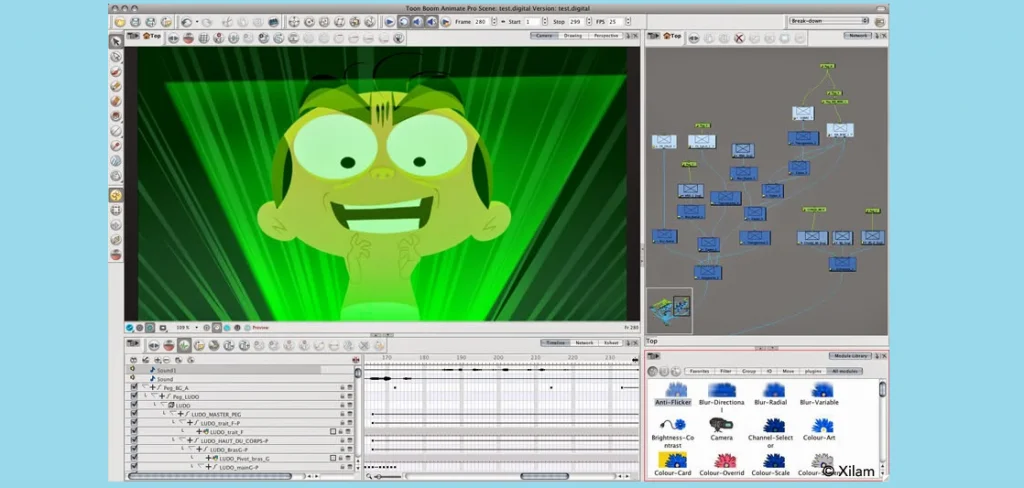Select the Anti-Flicker module
Viewport: 1024px width, 488px height.
[673, 395]
